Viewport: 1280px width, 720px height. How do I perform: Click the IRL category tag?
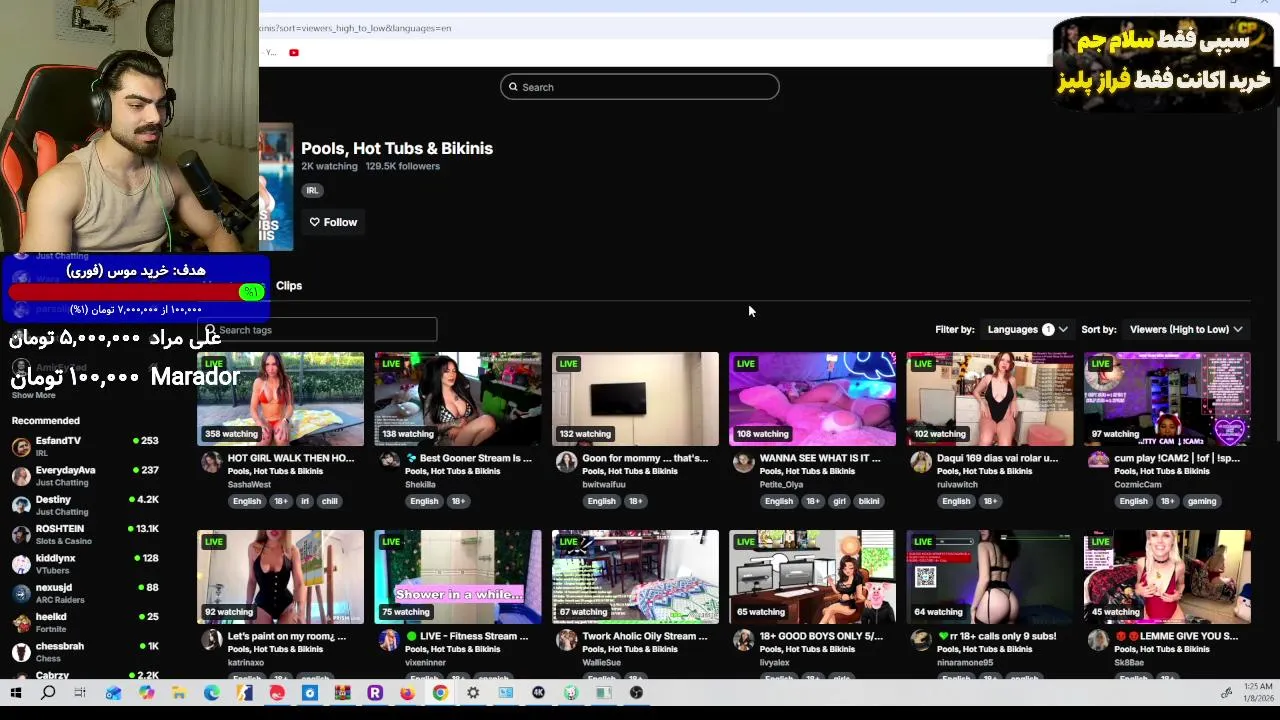tap(312, 190)
